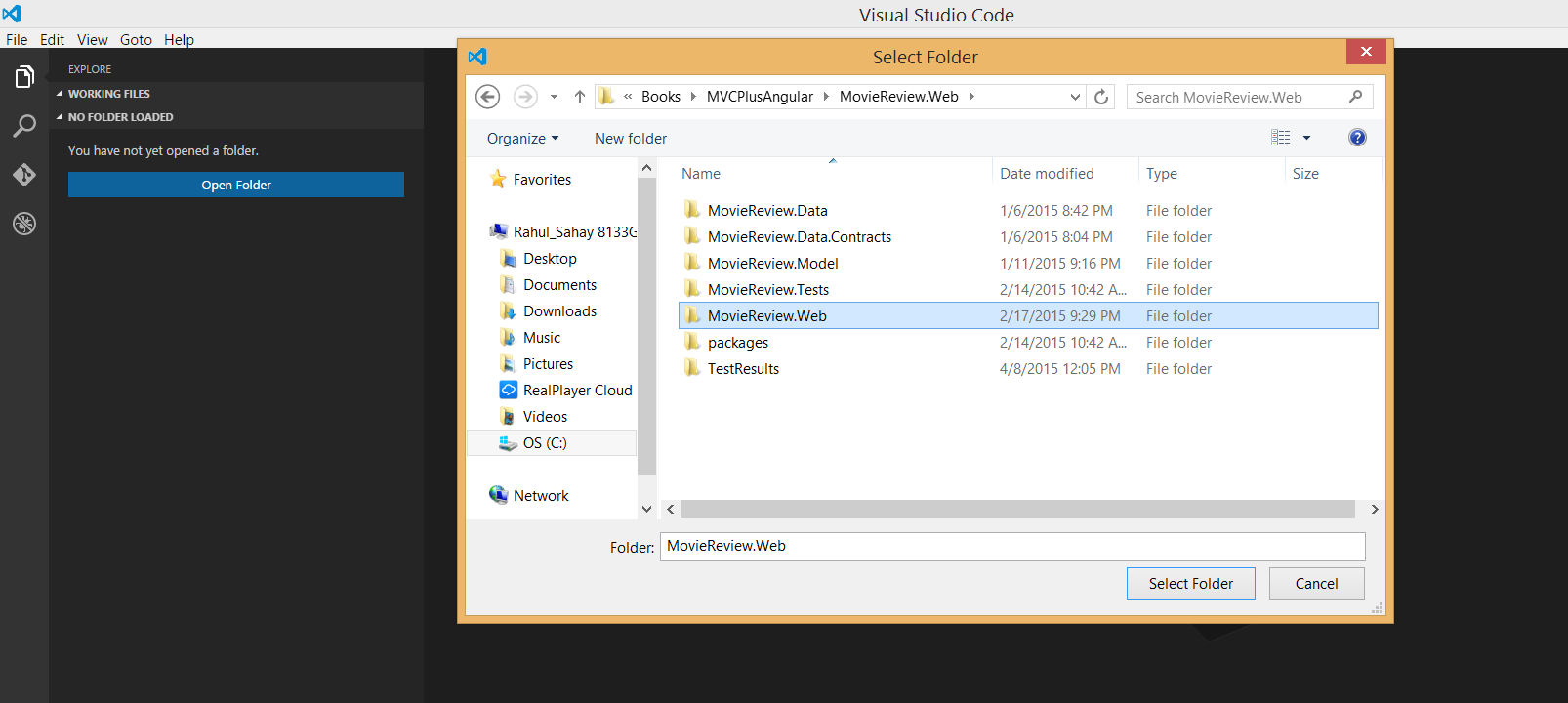The image size is (1568, 703).
Task: Click the file list scroll right arrow
Action: point(1375,509)
